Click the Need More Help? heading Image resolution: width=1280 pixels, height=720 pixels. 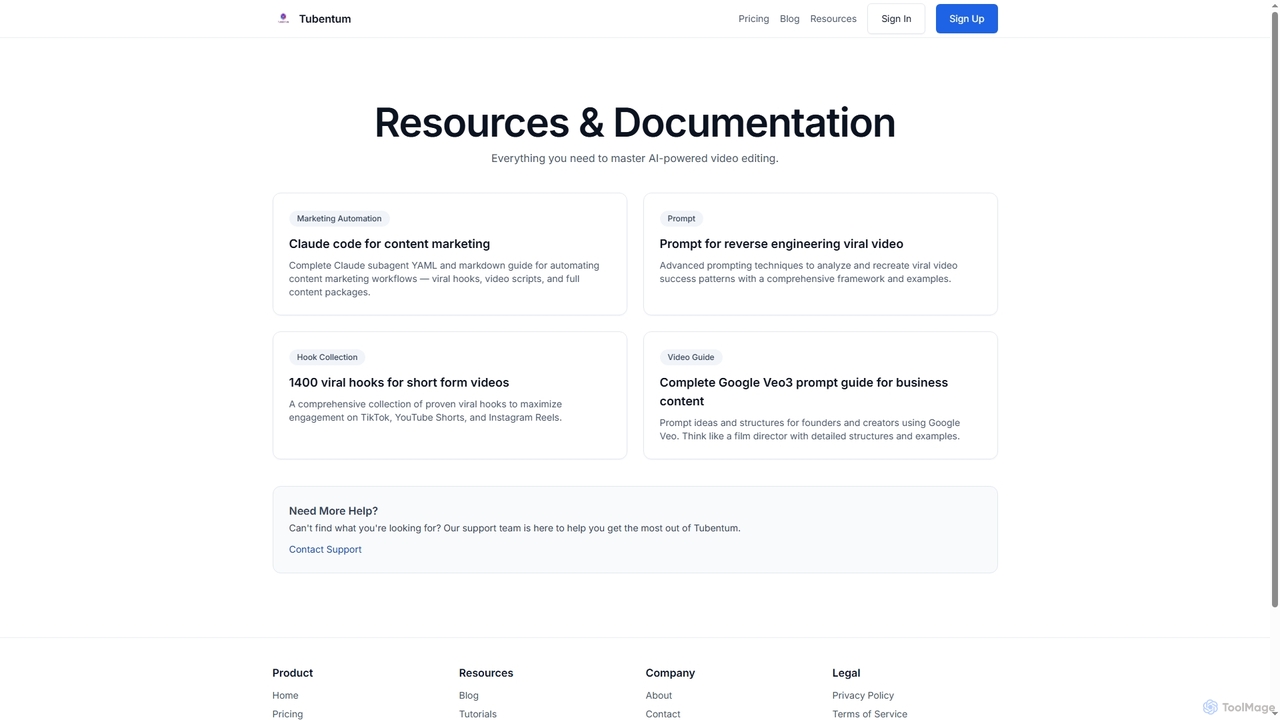(x=333, y=511)
